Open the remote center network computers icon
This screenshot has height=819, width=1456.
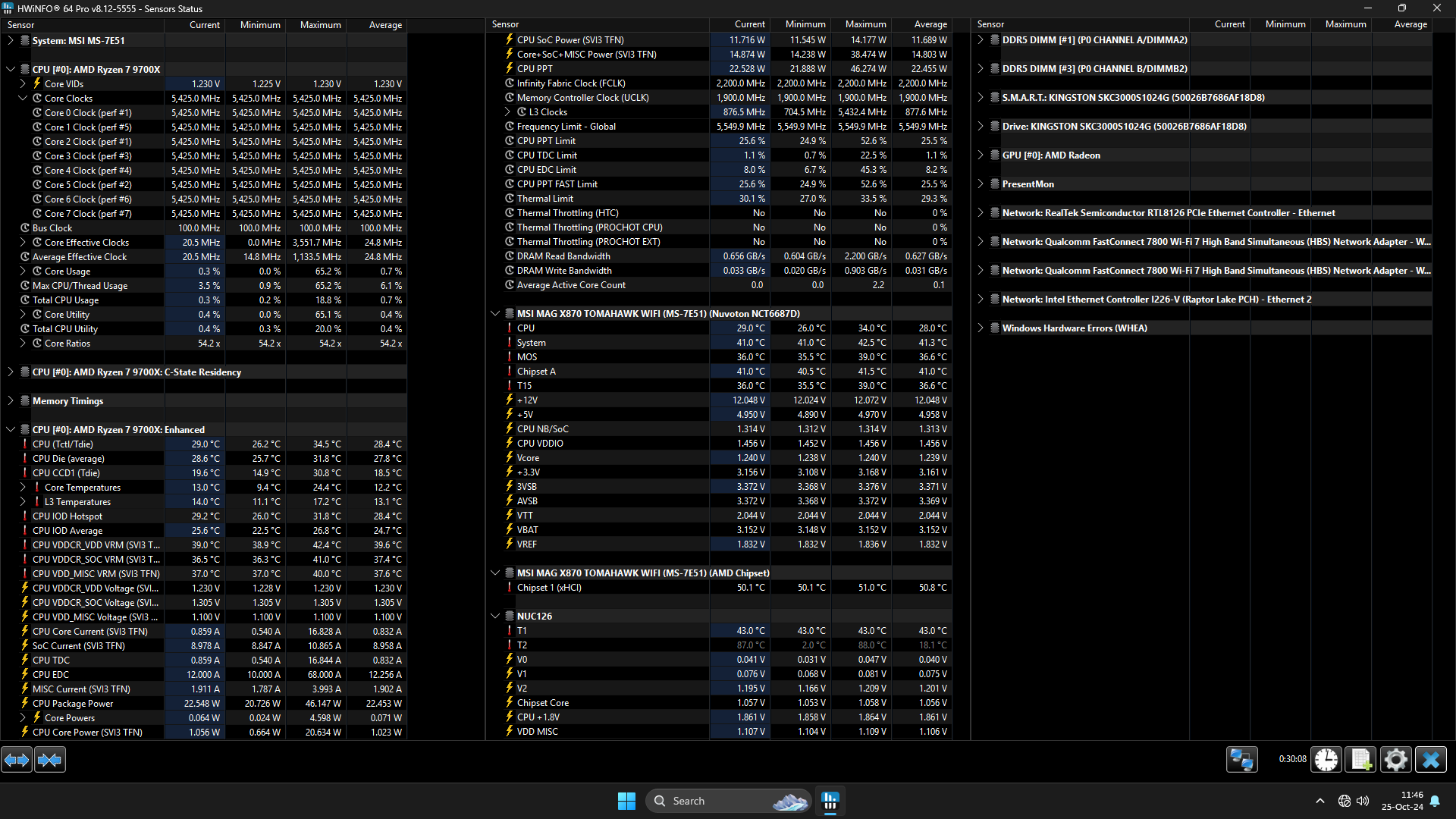click(x=1241, y=759)
